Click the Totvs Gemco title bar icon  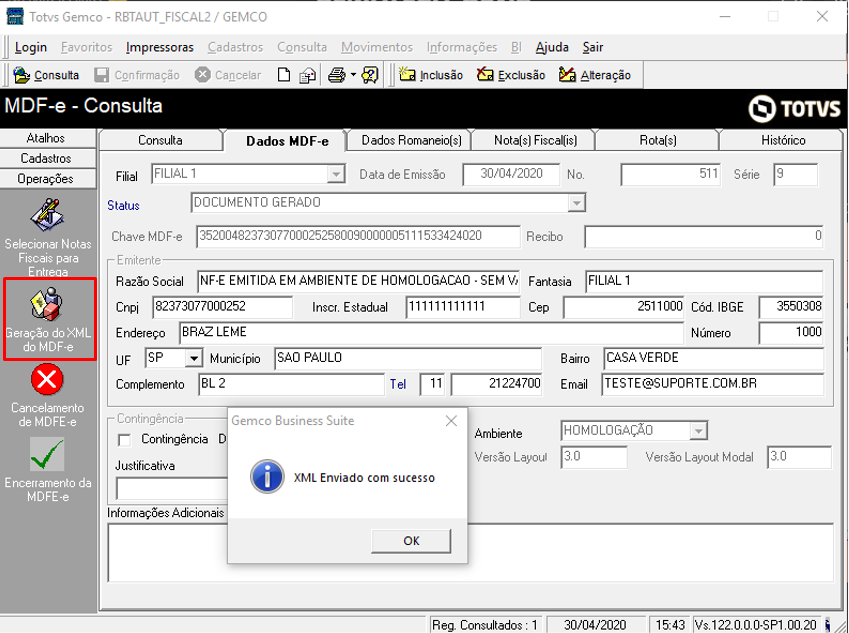(15, 17)
